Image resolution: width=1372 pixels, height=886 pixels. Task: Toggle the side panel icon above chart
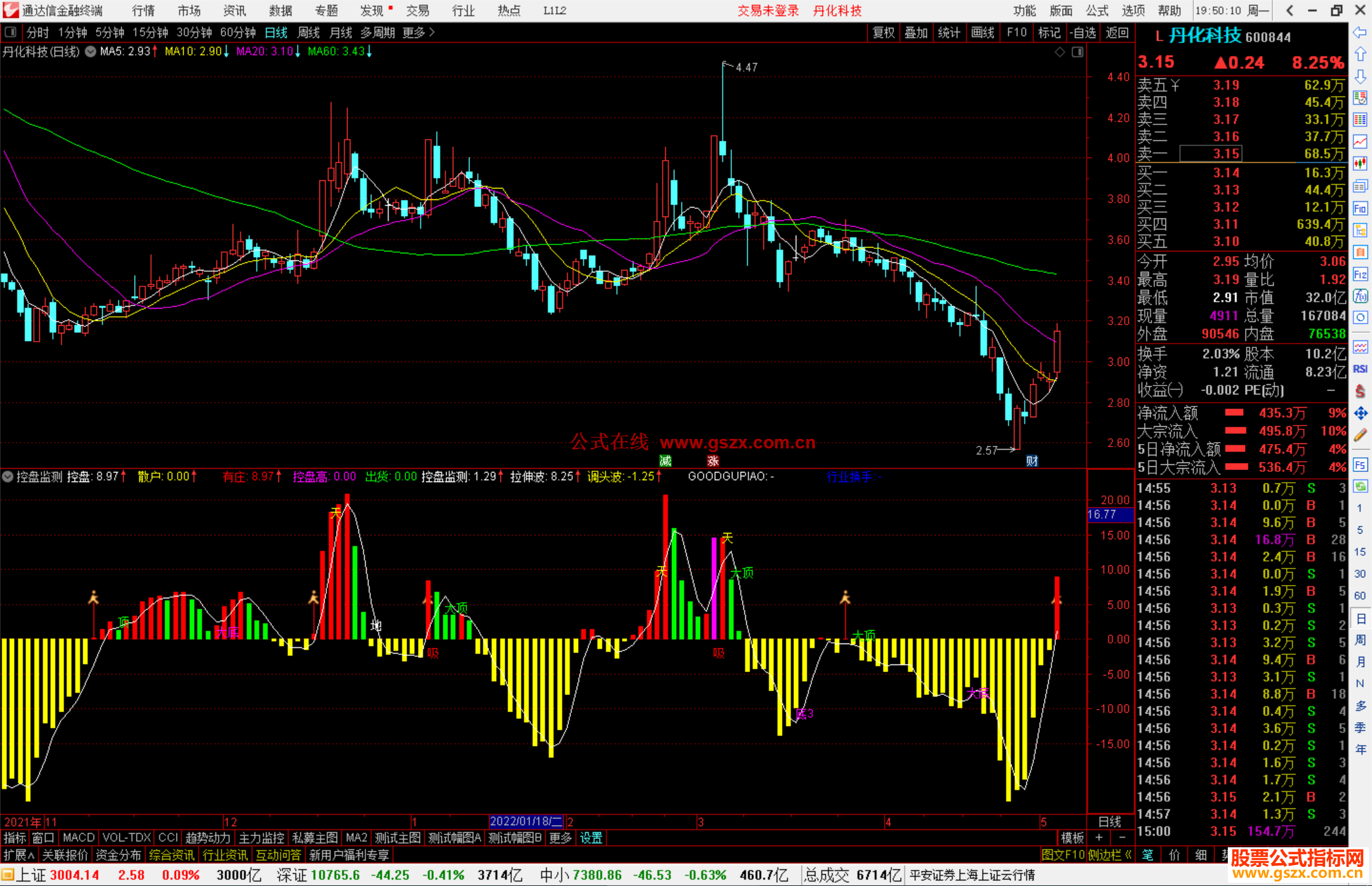pos(1077,52)
